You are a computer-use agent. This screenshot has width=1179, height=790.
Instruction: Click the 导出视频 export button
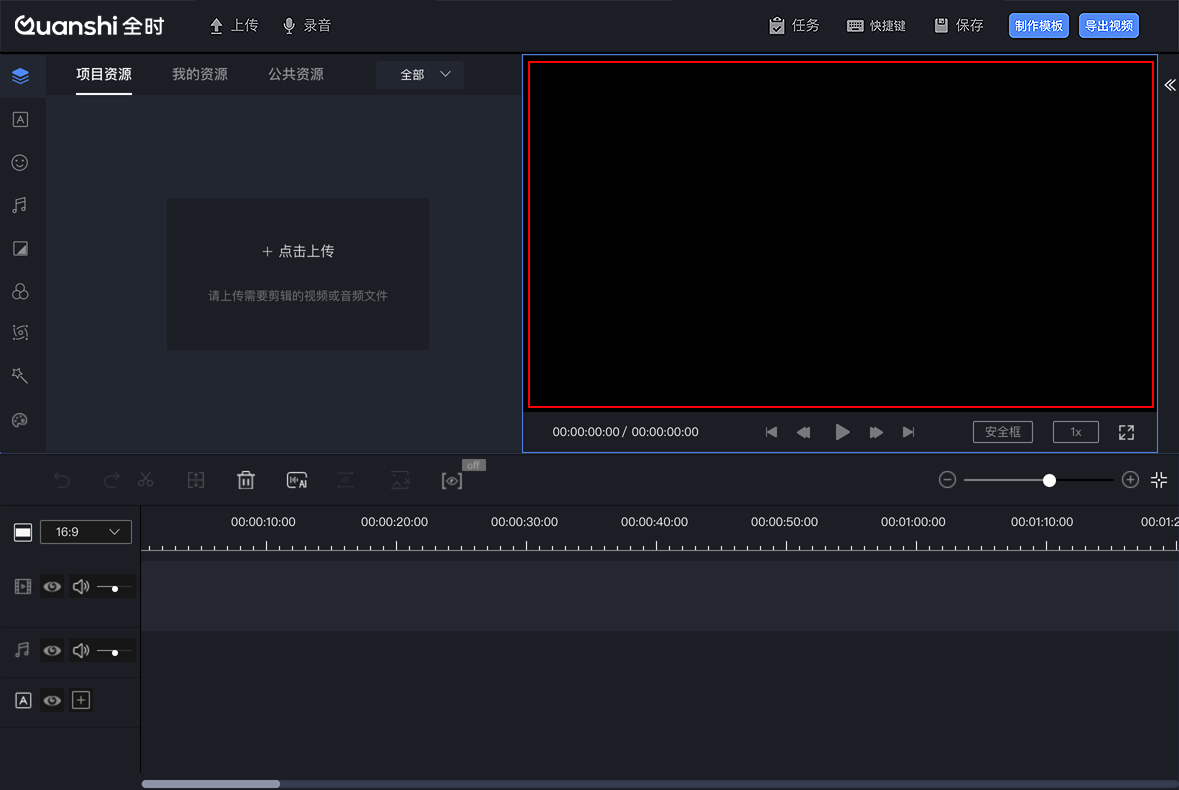pyautogui.click(x=1109, y=26)
